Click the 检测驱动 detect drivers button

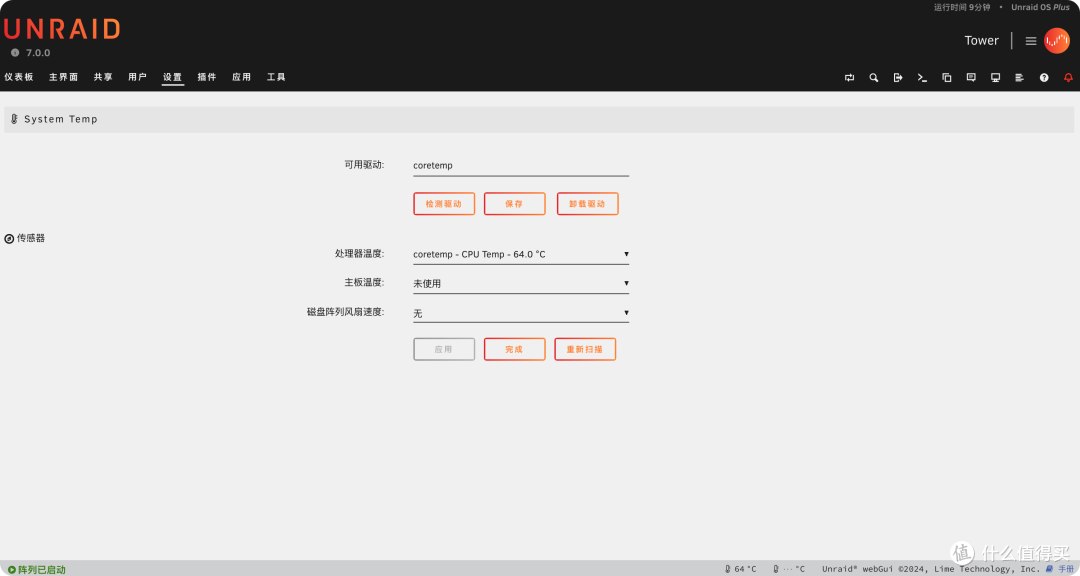[444, 204]
